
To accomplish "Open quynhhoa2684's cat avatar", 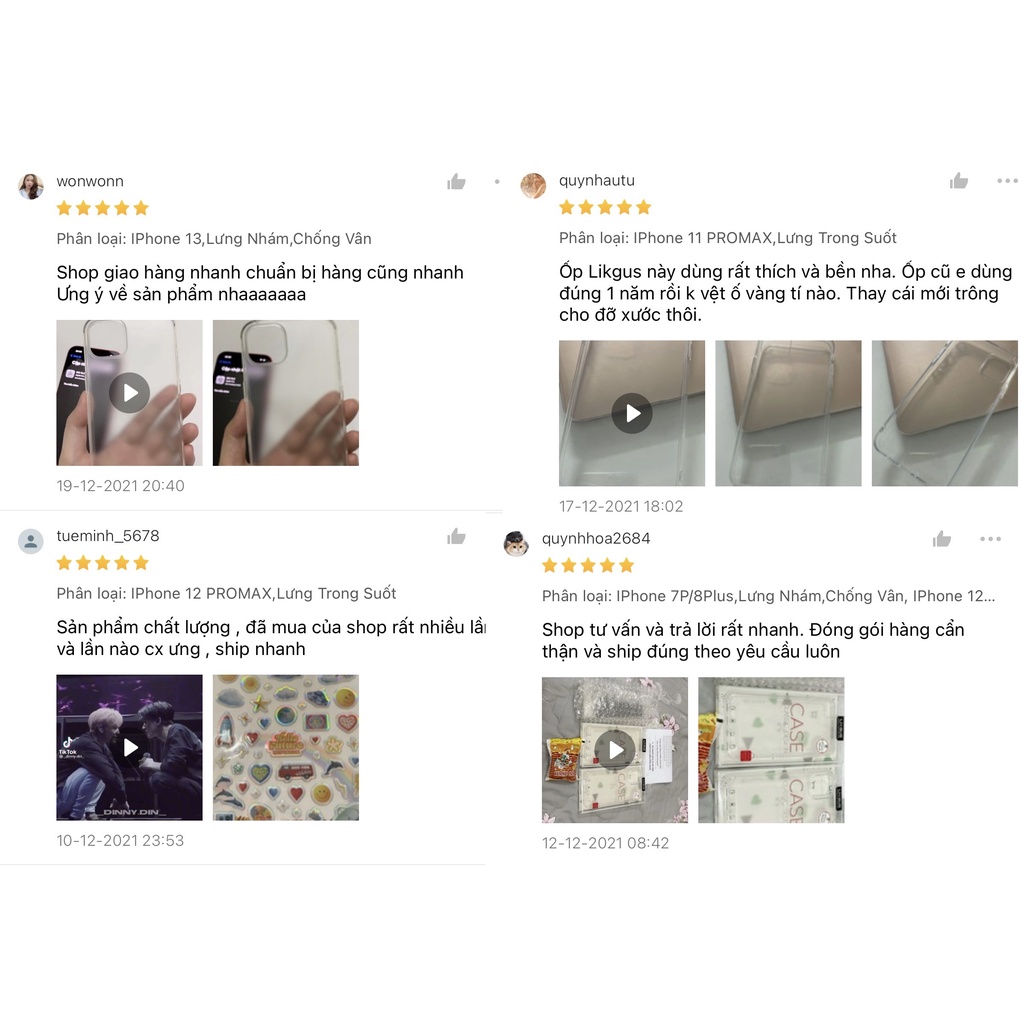I will pyautogui.click(x=516, y=543).
